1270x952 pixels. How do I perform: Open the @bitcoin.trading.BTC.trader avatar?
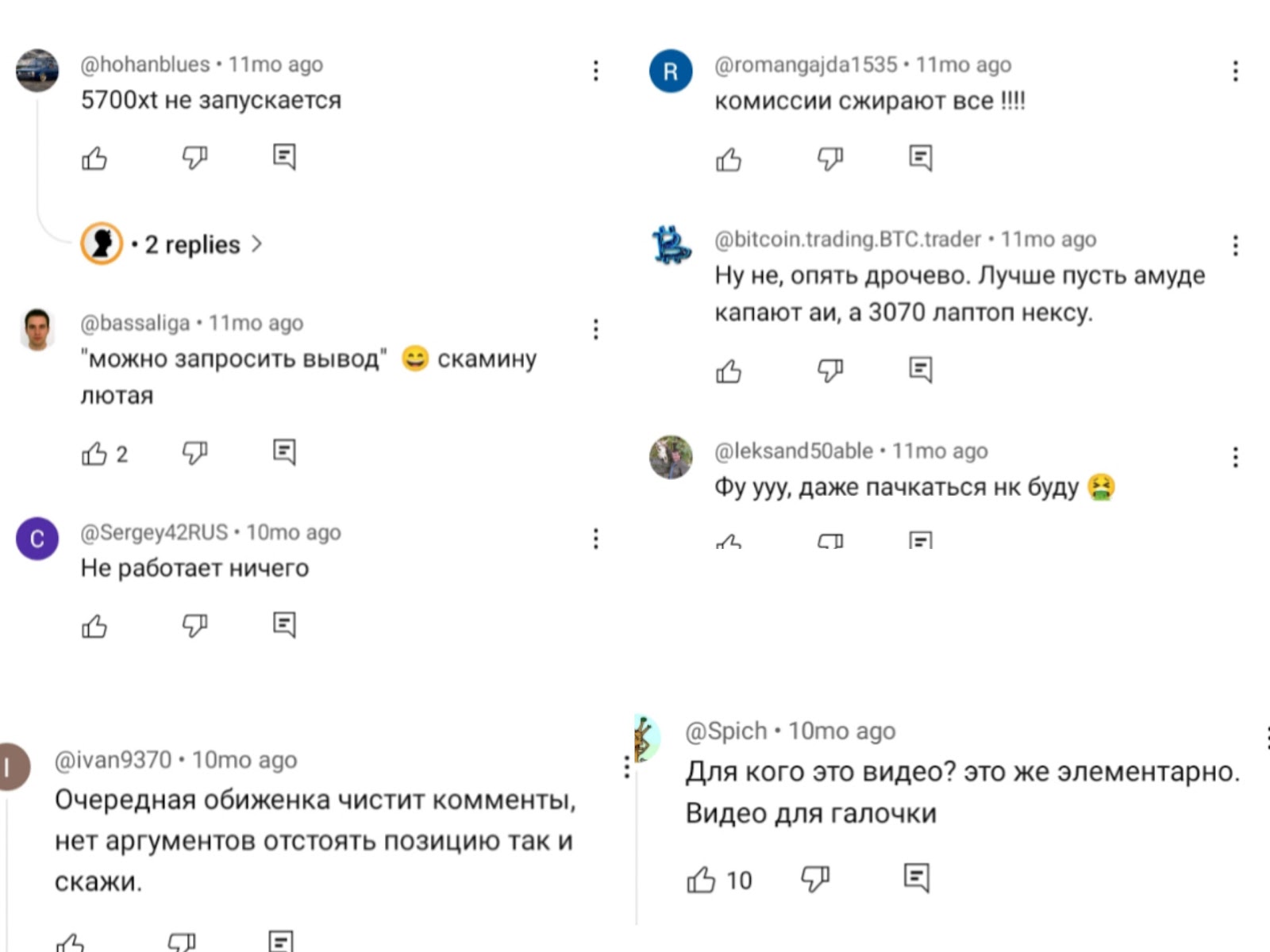point(671,244)
